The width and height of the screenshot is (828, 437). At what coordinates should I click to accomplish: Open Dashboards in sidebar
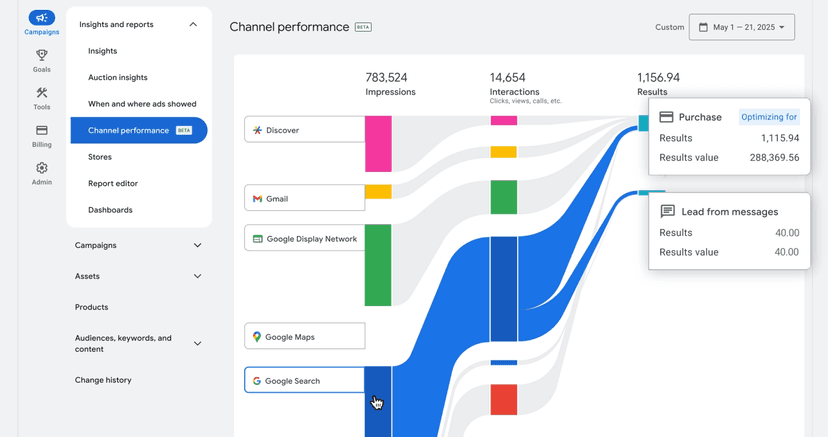click(110, 210)
